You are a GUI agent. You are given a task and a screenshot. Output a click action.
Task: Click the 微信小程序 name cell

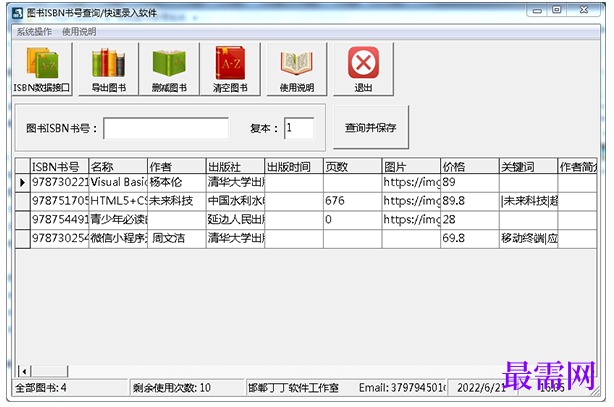tap(118, 239)
